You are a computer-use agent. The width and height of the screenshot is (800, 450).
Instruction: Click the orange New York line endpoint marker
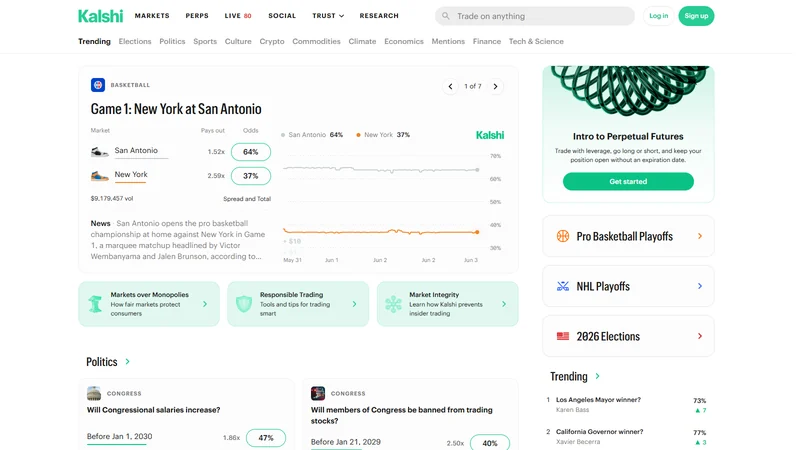coord(477,232)
